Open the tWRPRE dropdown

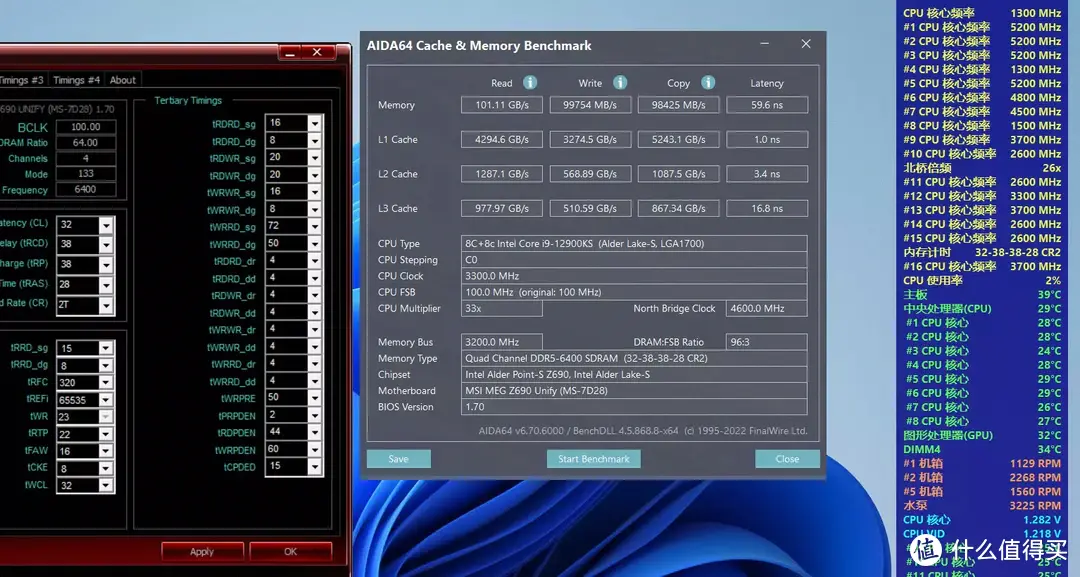[x=315, y=398]
